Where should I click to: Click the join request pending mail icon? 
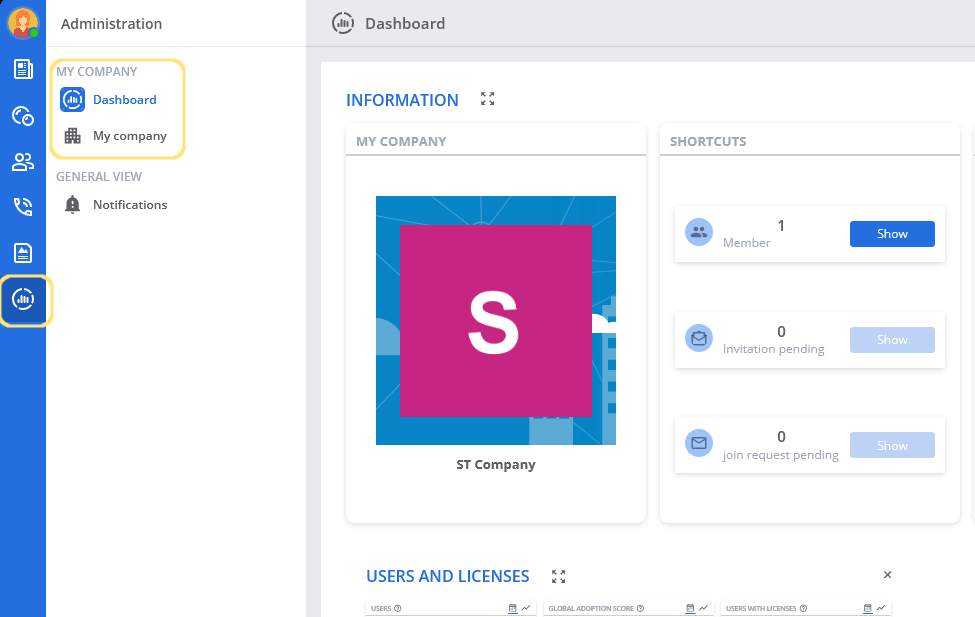(x=699, y=443)
